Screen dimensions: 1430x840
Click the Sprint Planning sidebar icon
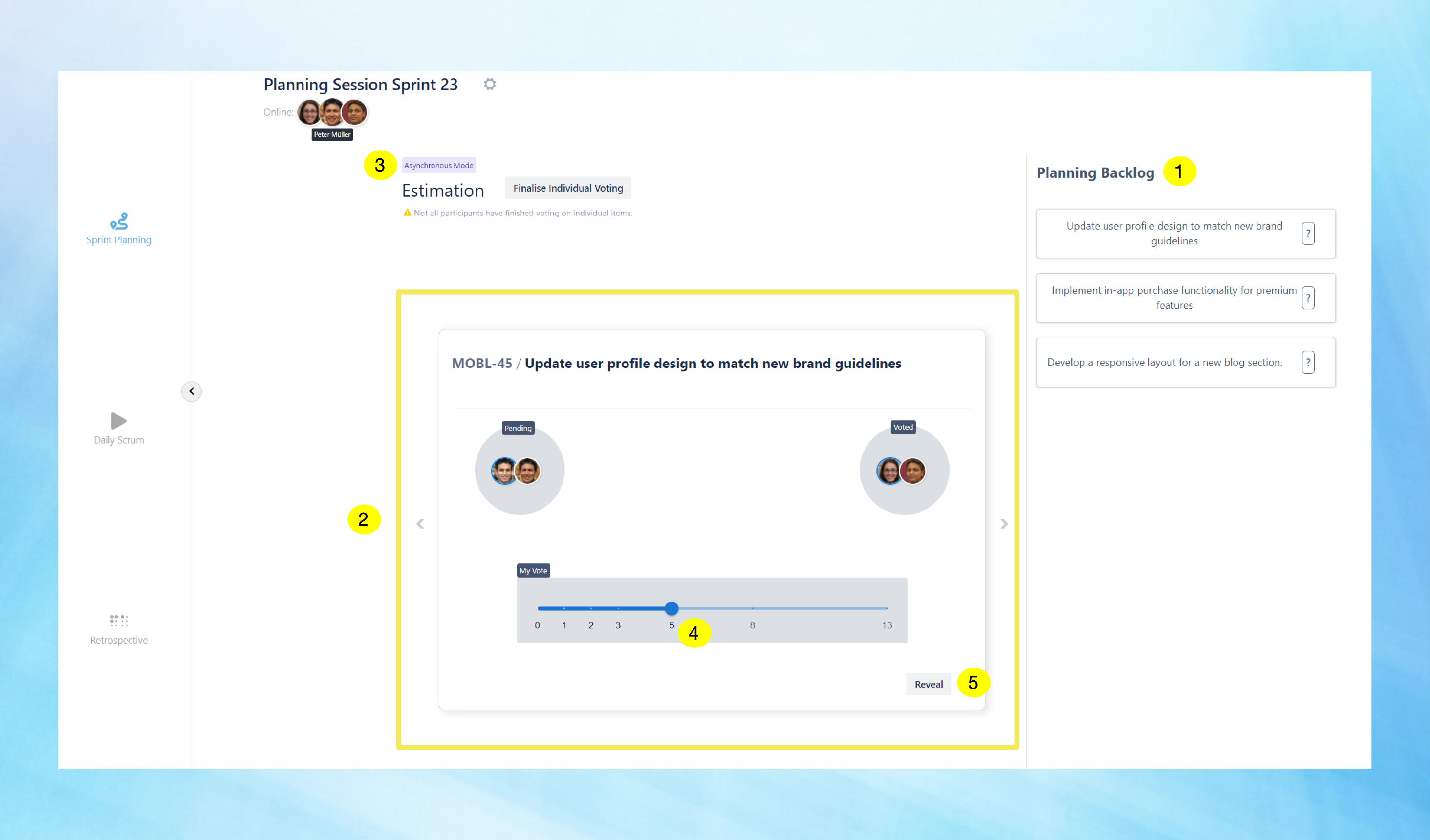[x=119, y=220]
